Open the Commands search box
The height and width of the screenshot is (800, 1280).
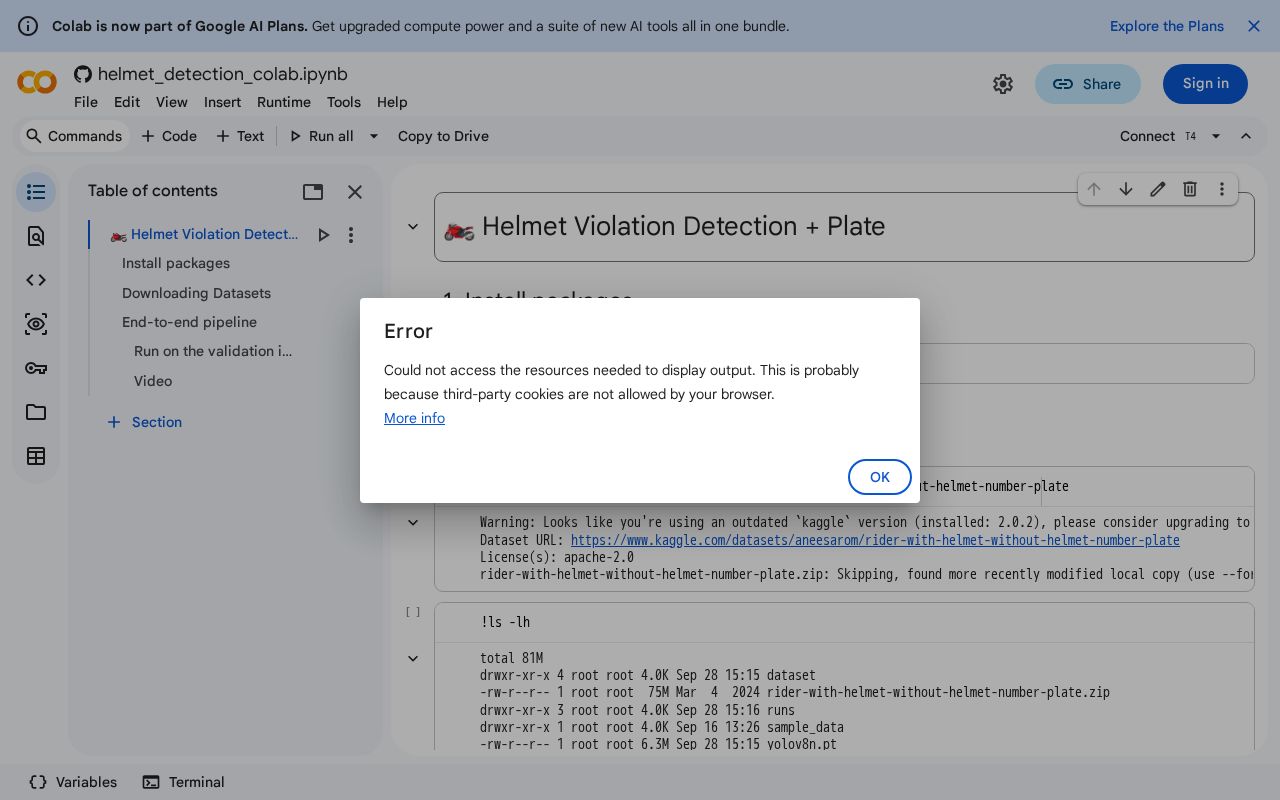tap(74, 136)
